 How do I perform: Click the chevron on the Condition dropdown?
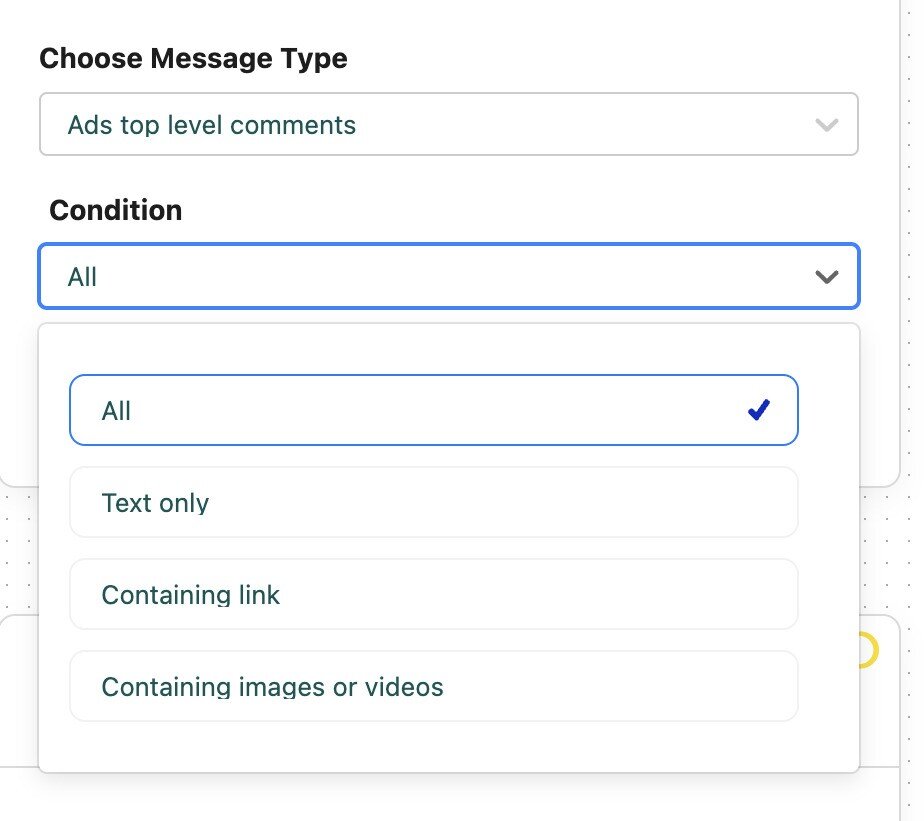click(826, 277)
